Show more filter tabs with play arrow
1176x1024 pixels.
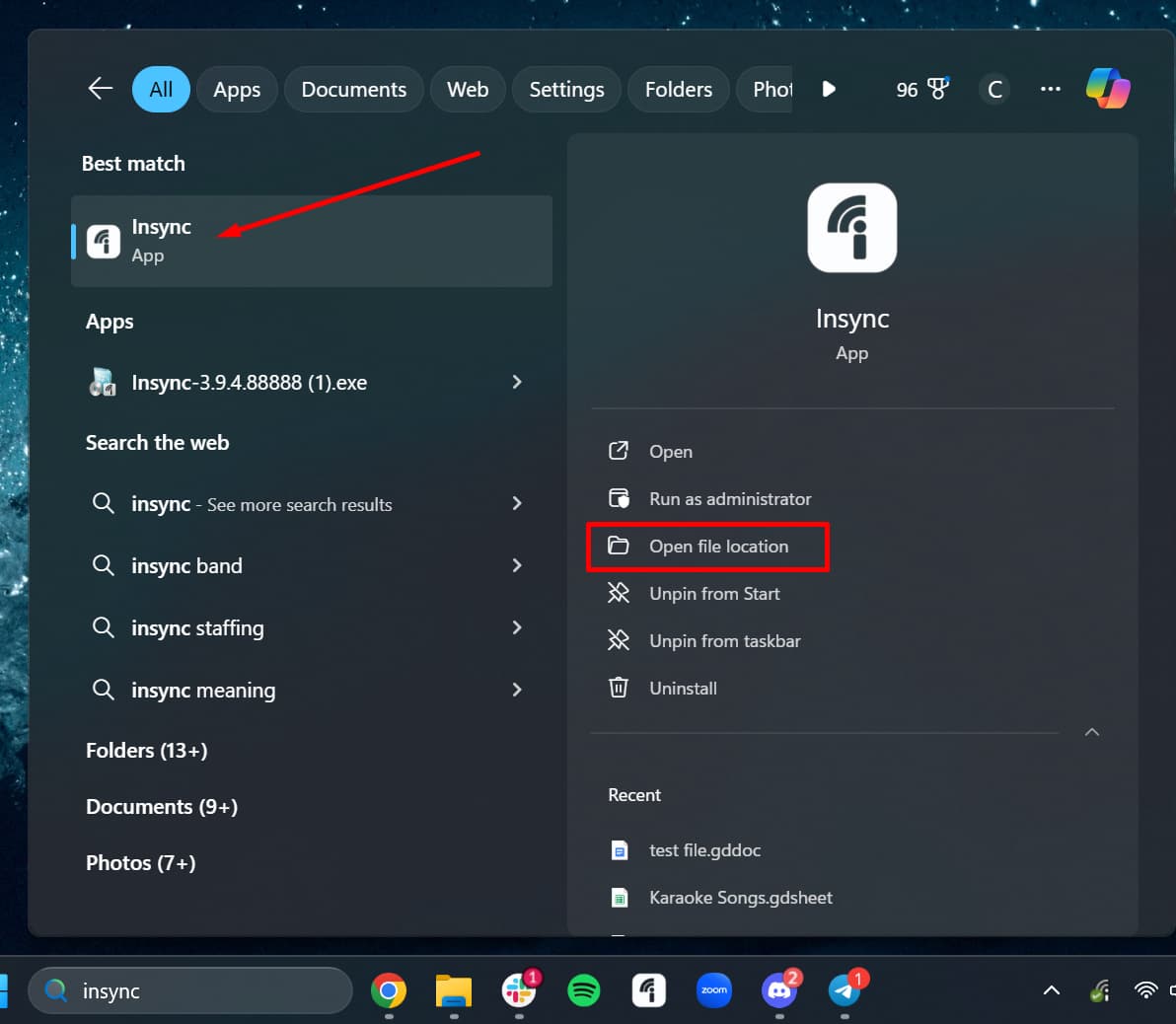click(x=828, y=89)
